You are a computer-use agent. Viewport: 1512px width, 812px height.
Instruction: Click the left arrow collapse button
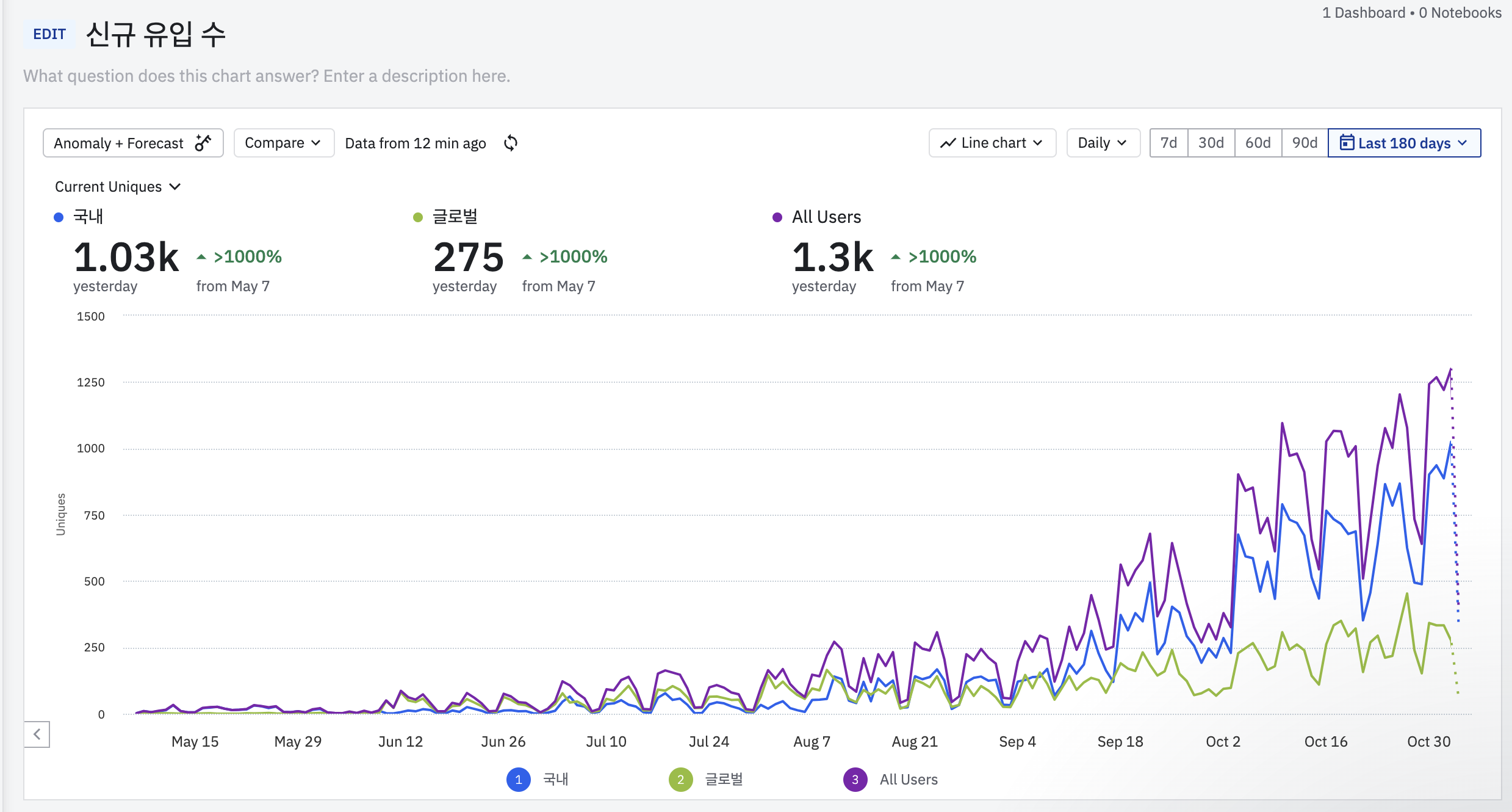[x=37, y=734]
